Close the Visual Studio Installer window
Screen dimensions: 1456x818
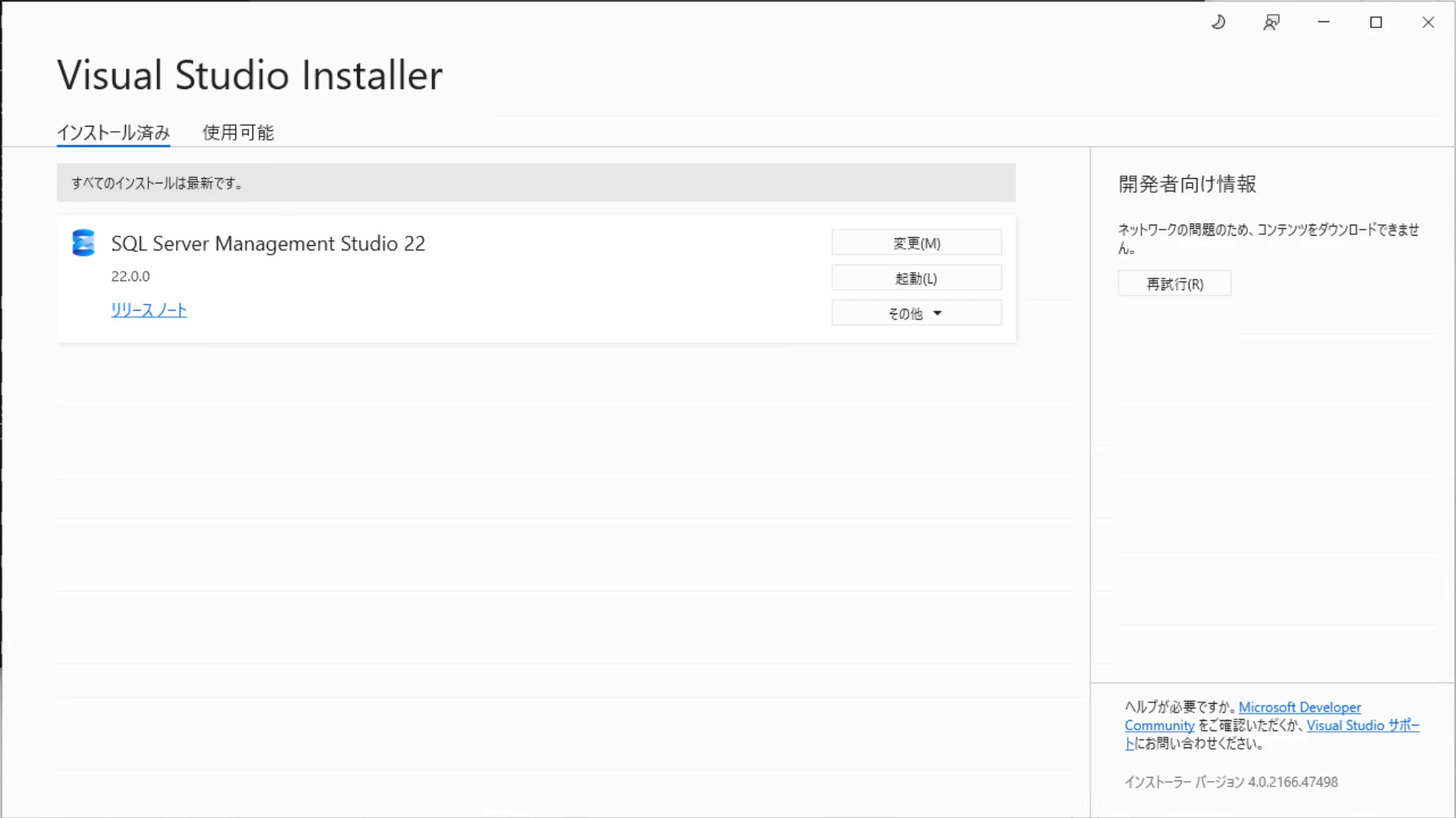1428,22
